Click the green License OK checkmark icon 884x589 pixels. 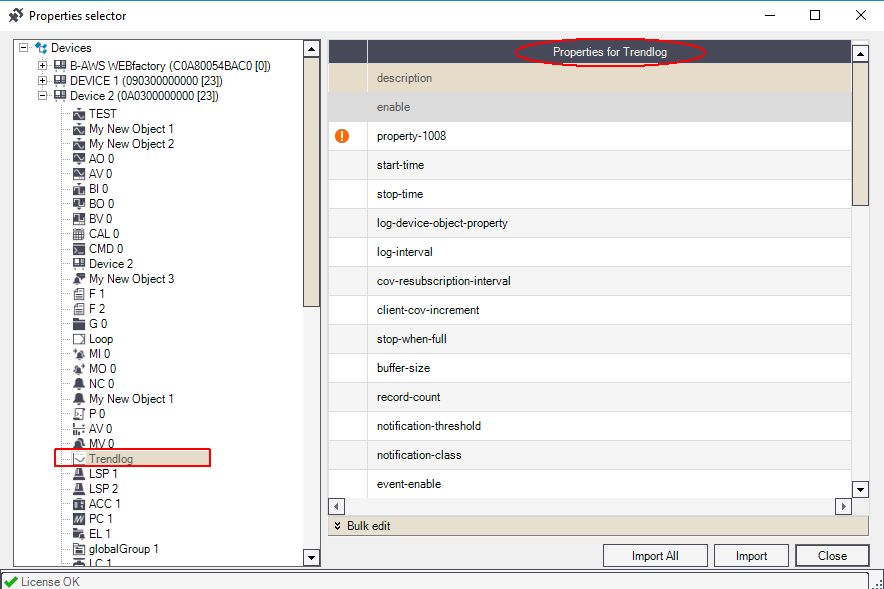11,581
